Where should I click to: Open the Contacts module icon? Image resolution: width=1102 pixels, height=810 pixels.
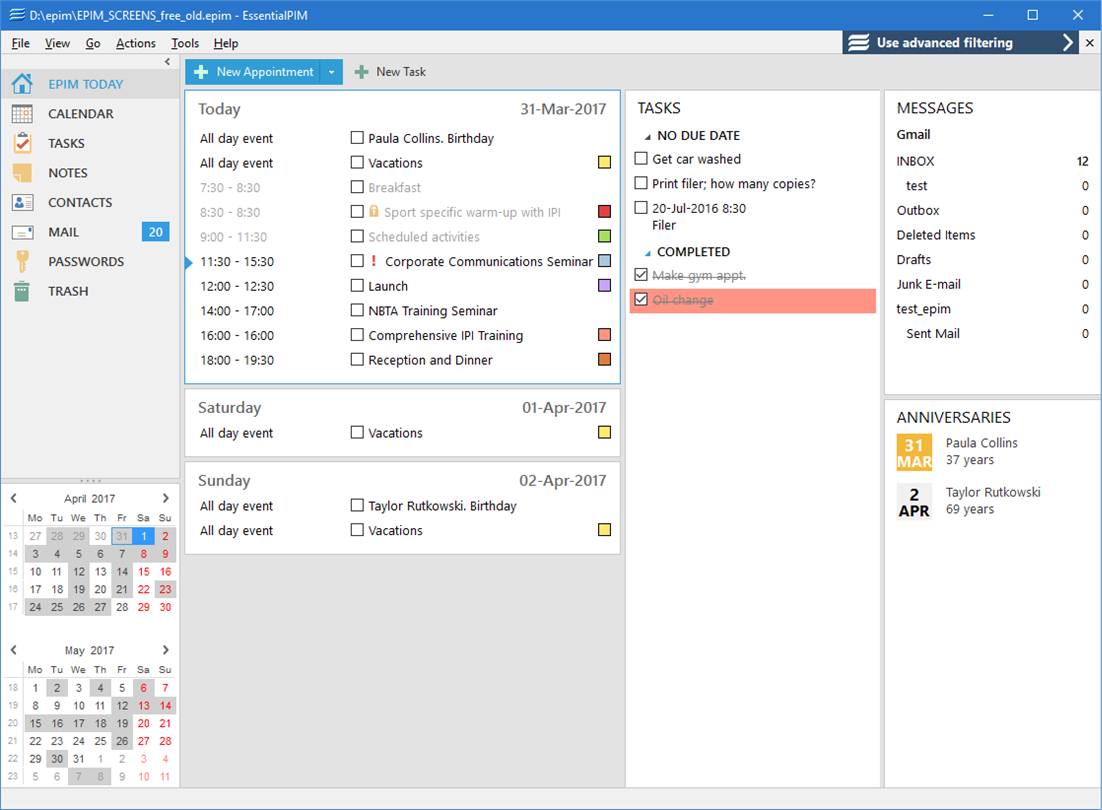tap(22, 202)
